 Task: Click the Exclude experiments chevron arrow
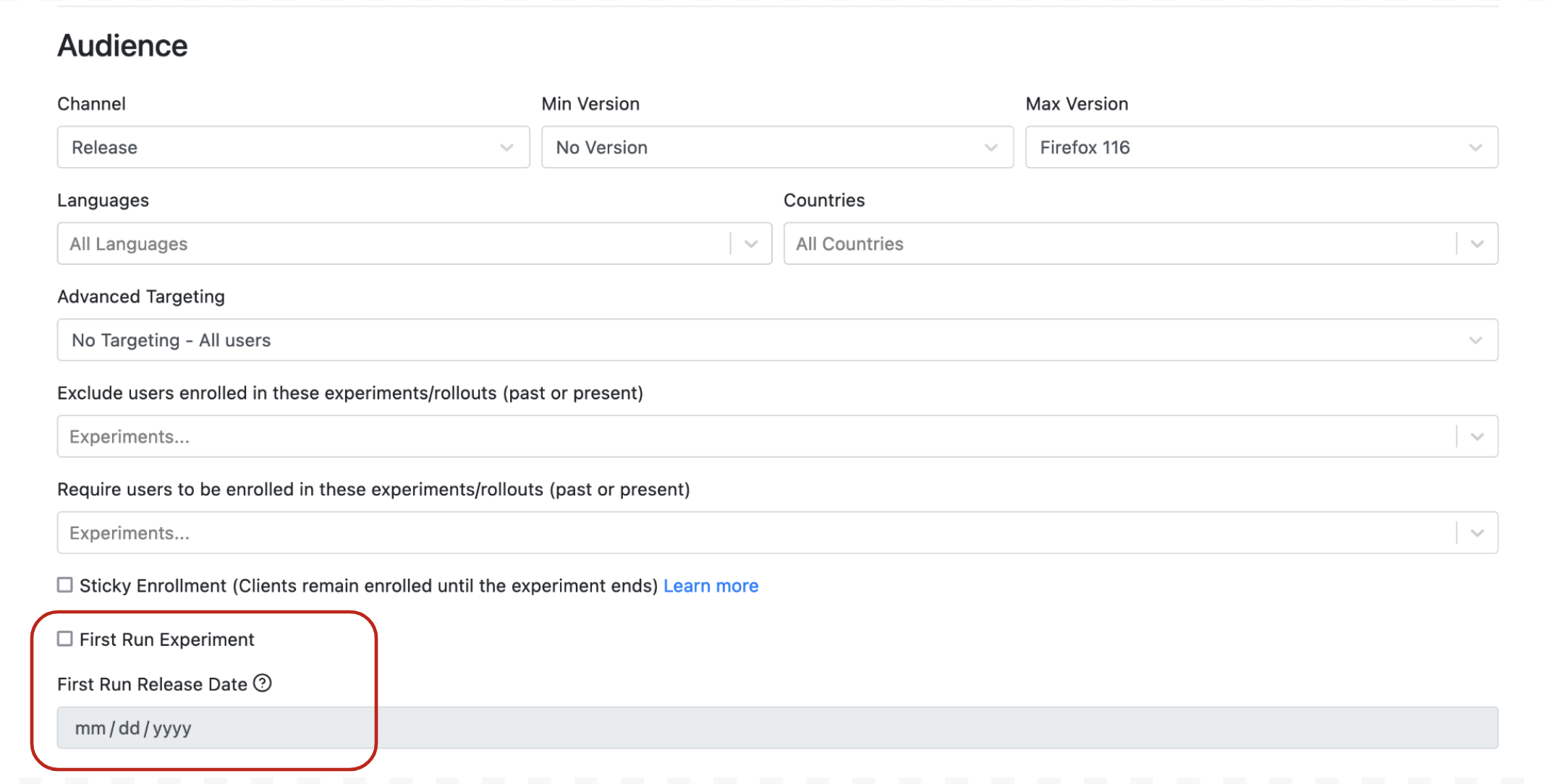click(x=1477, y=437)
